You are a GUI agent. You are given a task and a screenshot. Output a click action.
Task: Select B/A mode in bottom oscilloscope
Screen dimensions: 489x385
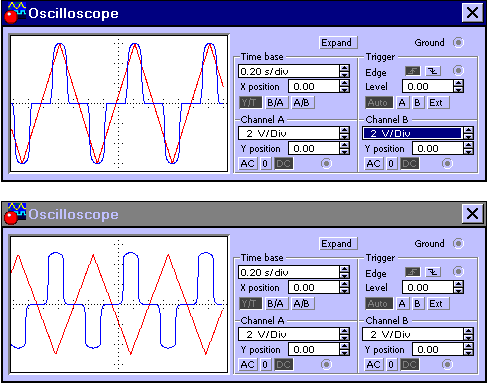[x=276, y=304]
